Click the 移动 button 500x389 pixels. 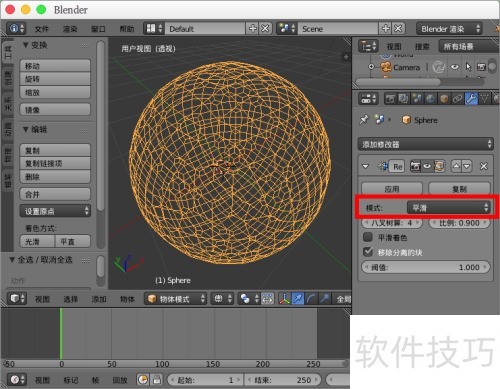pyautogui.click(x=55, y=66)
